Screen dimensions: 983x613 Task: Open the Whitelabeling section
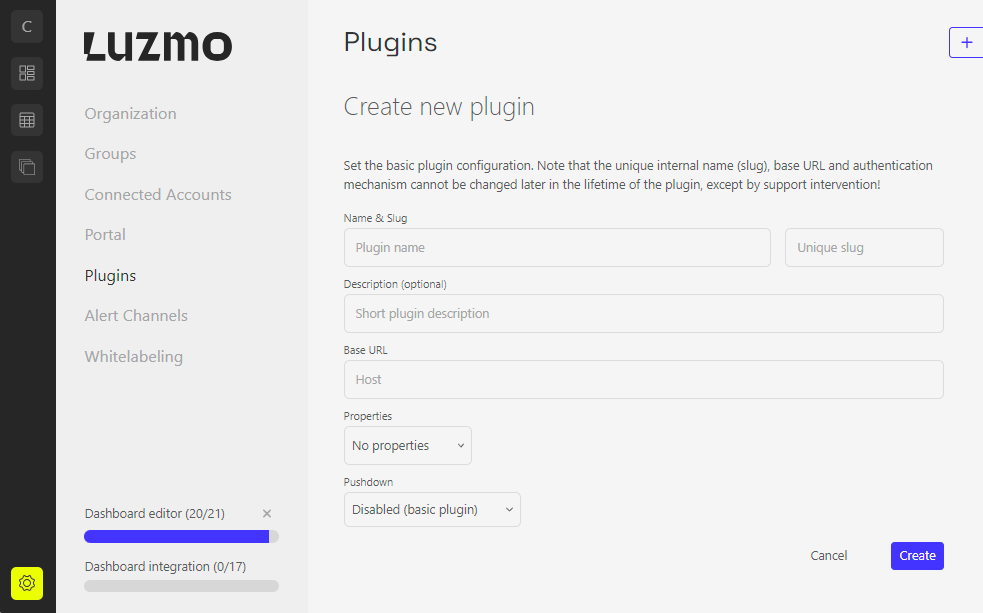pos(133,356)
